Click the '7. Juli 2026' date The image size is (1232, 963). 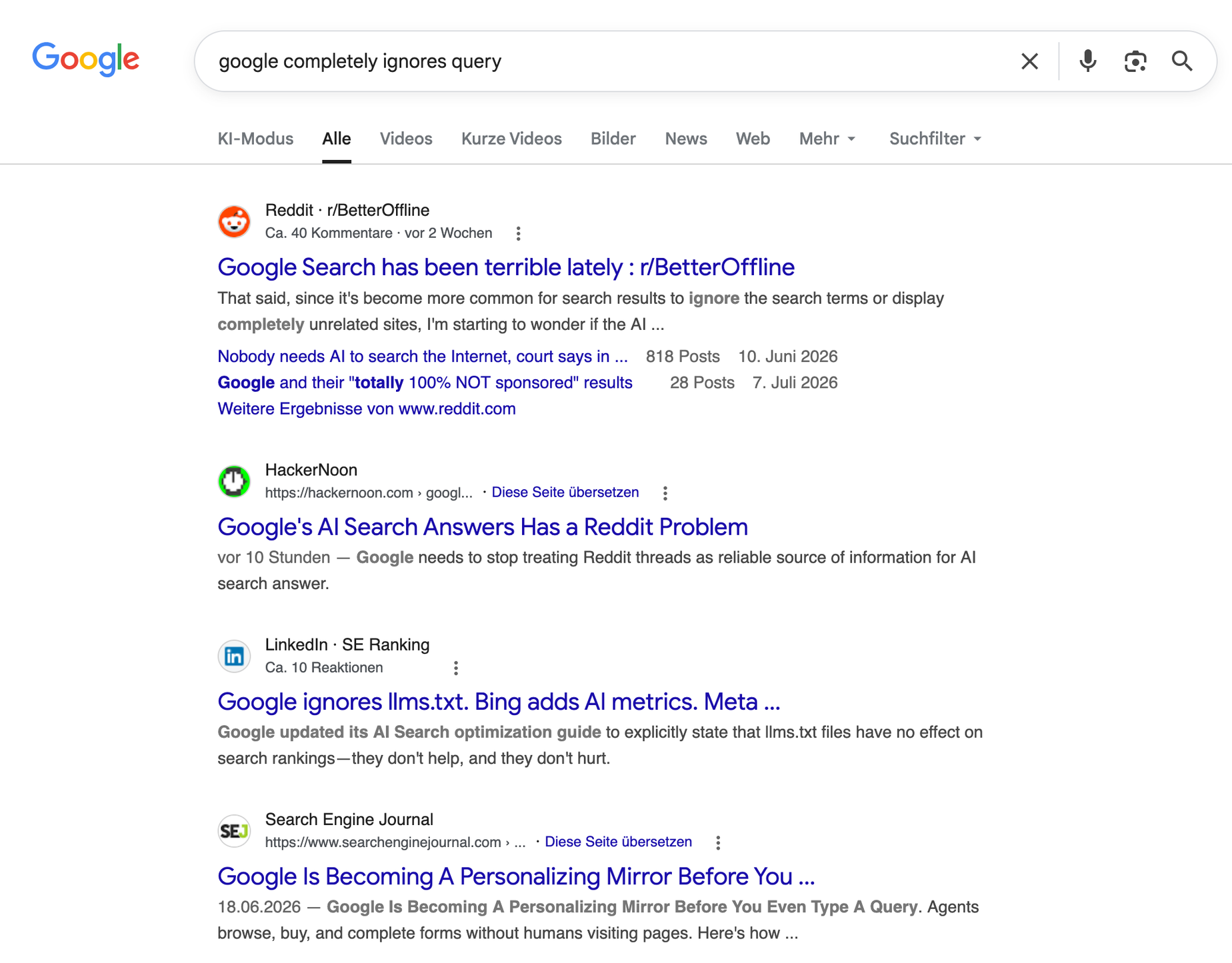tap(795, 383)
